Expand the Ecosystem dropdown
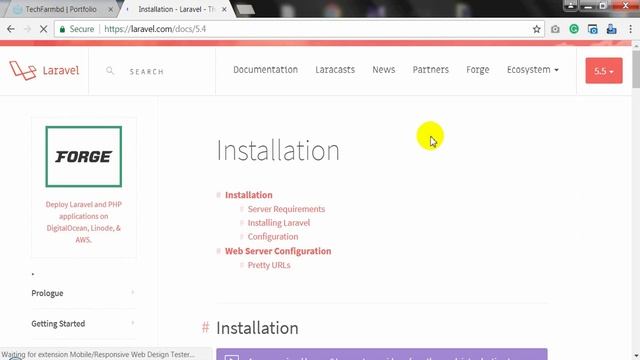Image resolution: width=640 pixels, height=360 pixels. [533, 70]
